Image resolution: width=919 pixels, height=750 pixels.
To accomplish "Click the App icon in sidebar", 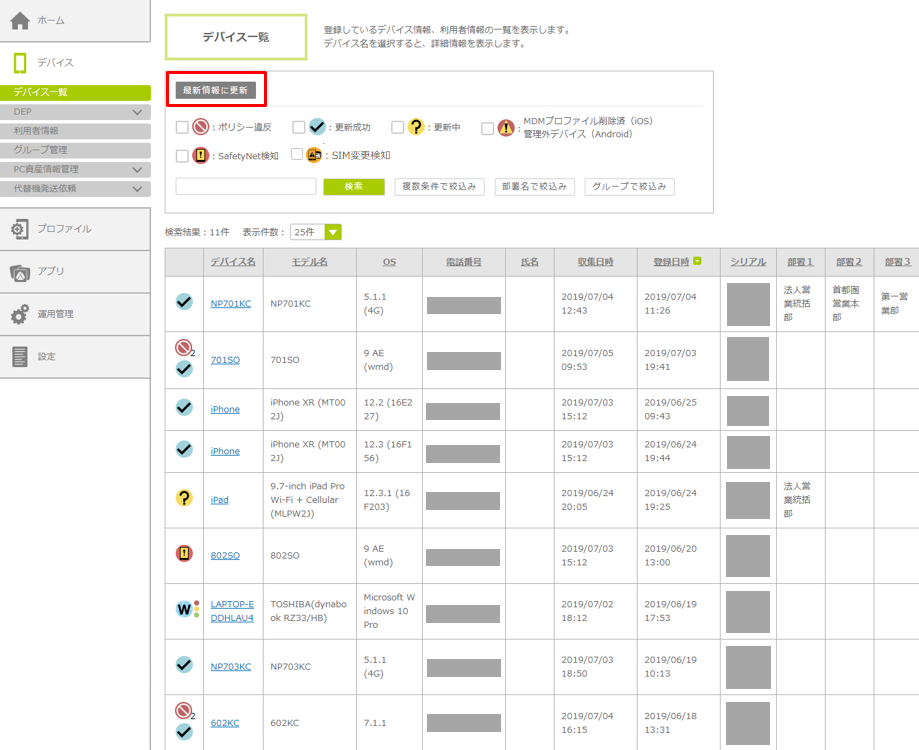I will pos(20,272).
